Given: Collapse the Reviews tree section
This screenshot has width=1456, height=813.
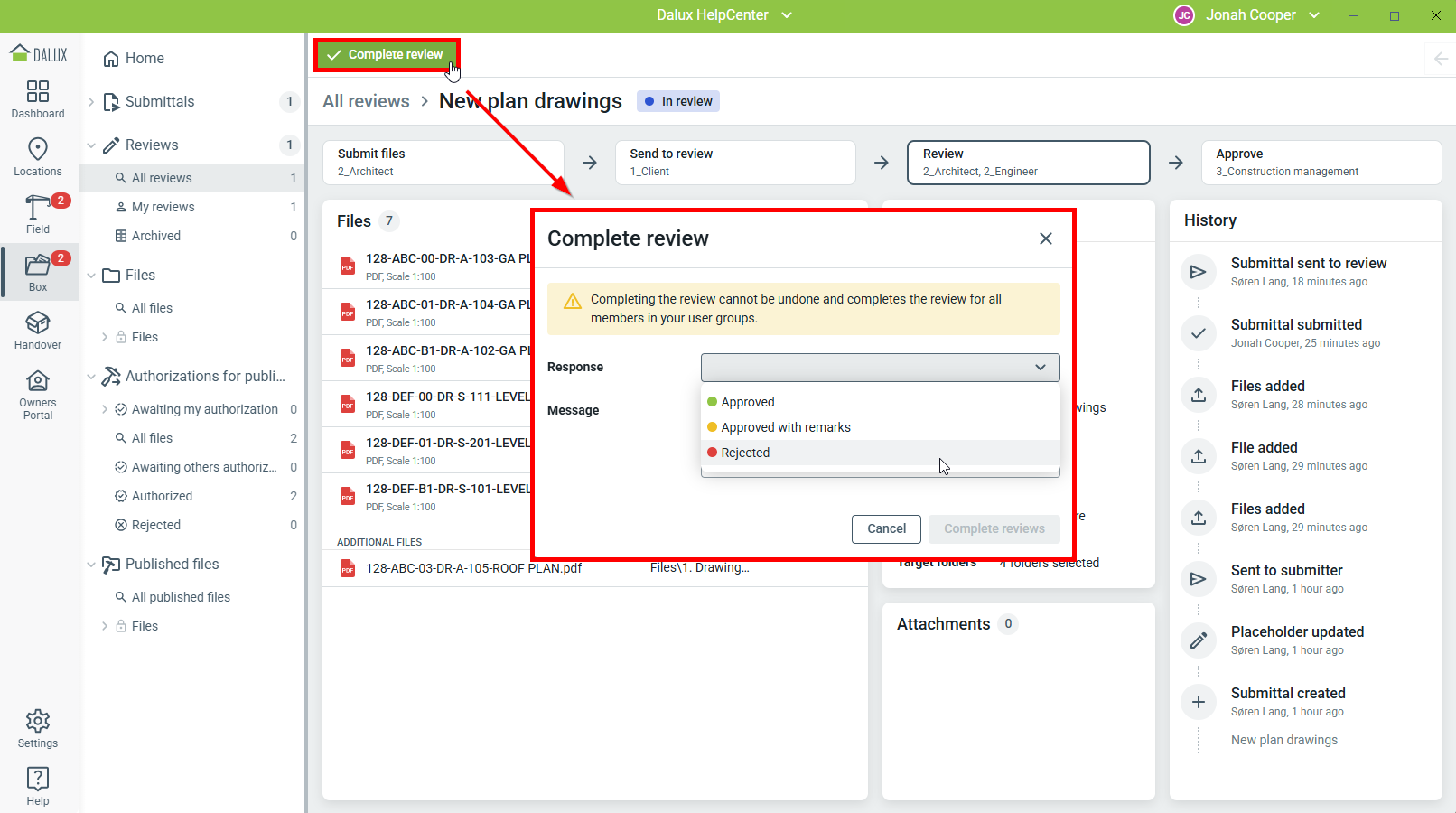Looking at the screenshot, I should click(x=91, y=145).
